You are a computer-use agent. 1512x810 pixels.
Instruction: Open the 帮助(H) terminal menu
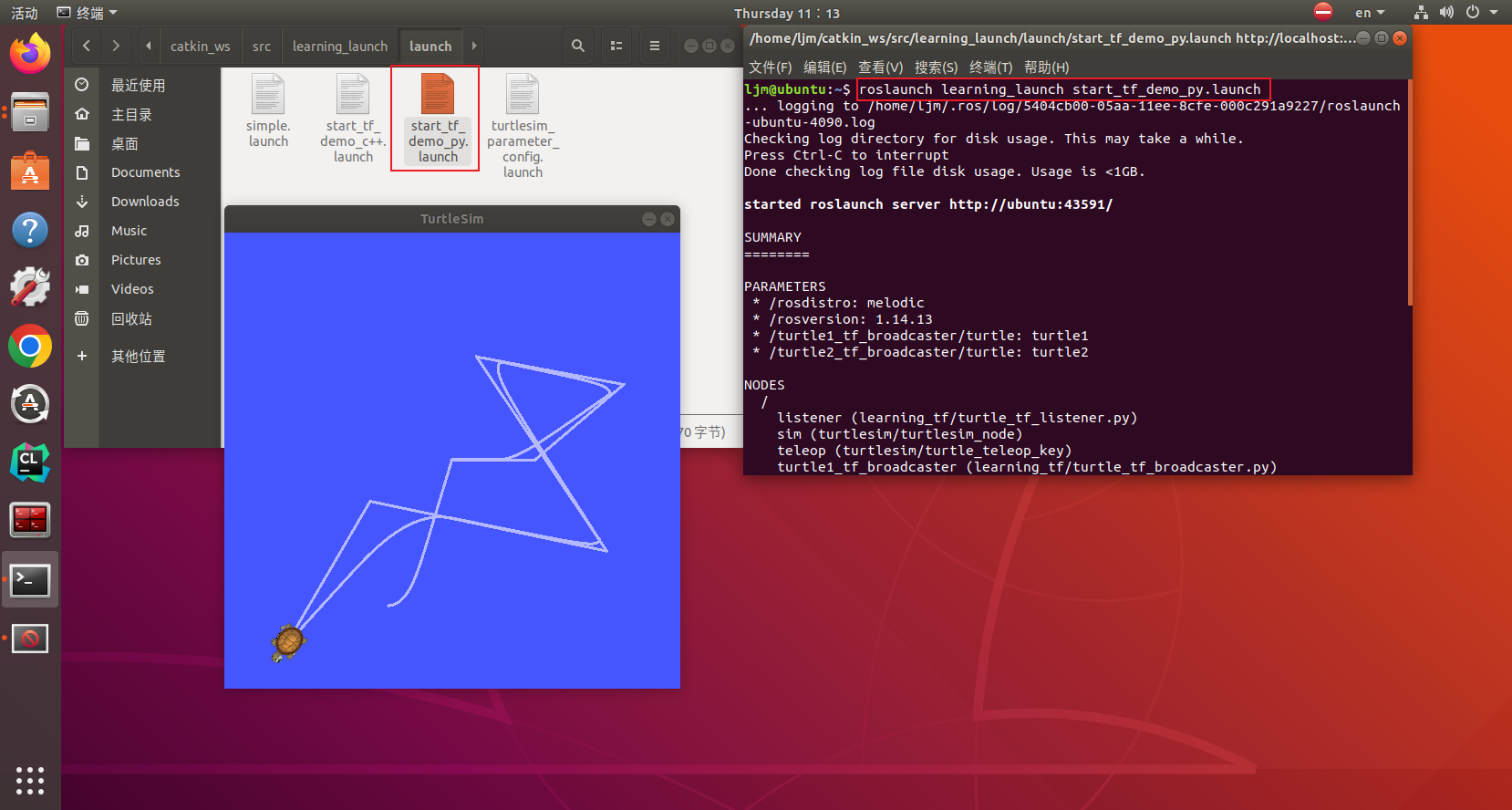coord(1047,67)
